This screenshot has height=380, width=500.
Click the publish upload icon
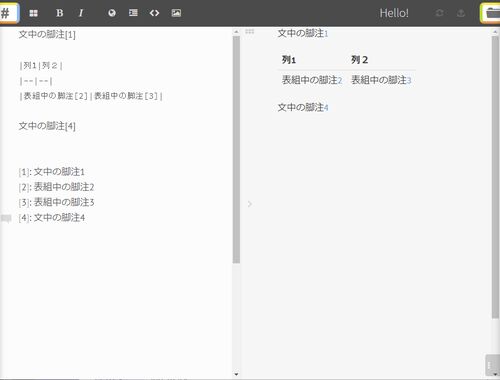click(x=461, y=13)
